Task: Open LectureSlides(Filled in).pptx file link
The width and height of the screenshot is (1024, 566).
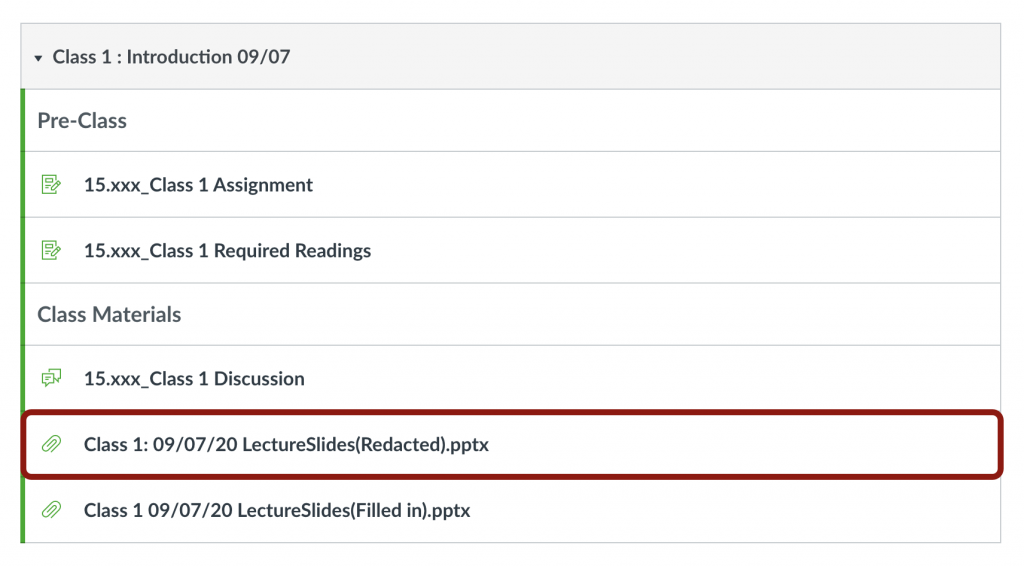Action: (x=277, y=510)
